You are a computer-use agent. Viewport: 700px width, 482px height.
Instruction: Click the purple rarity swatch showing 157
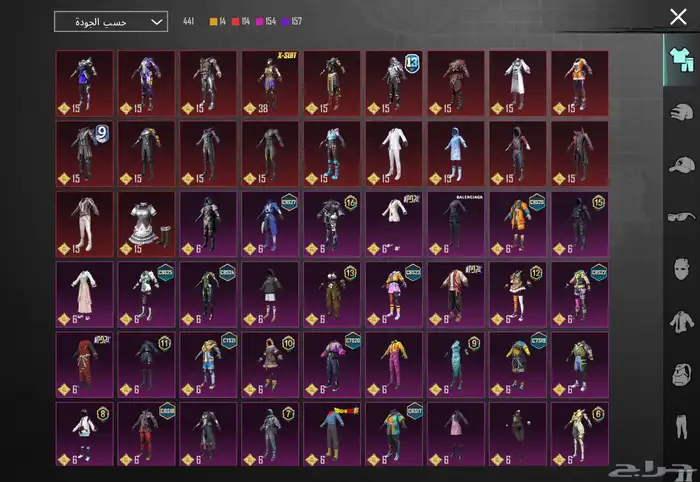pos(291,21)
